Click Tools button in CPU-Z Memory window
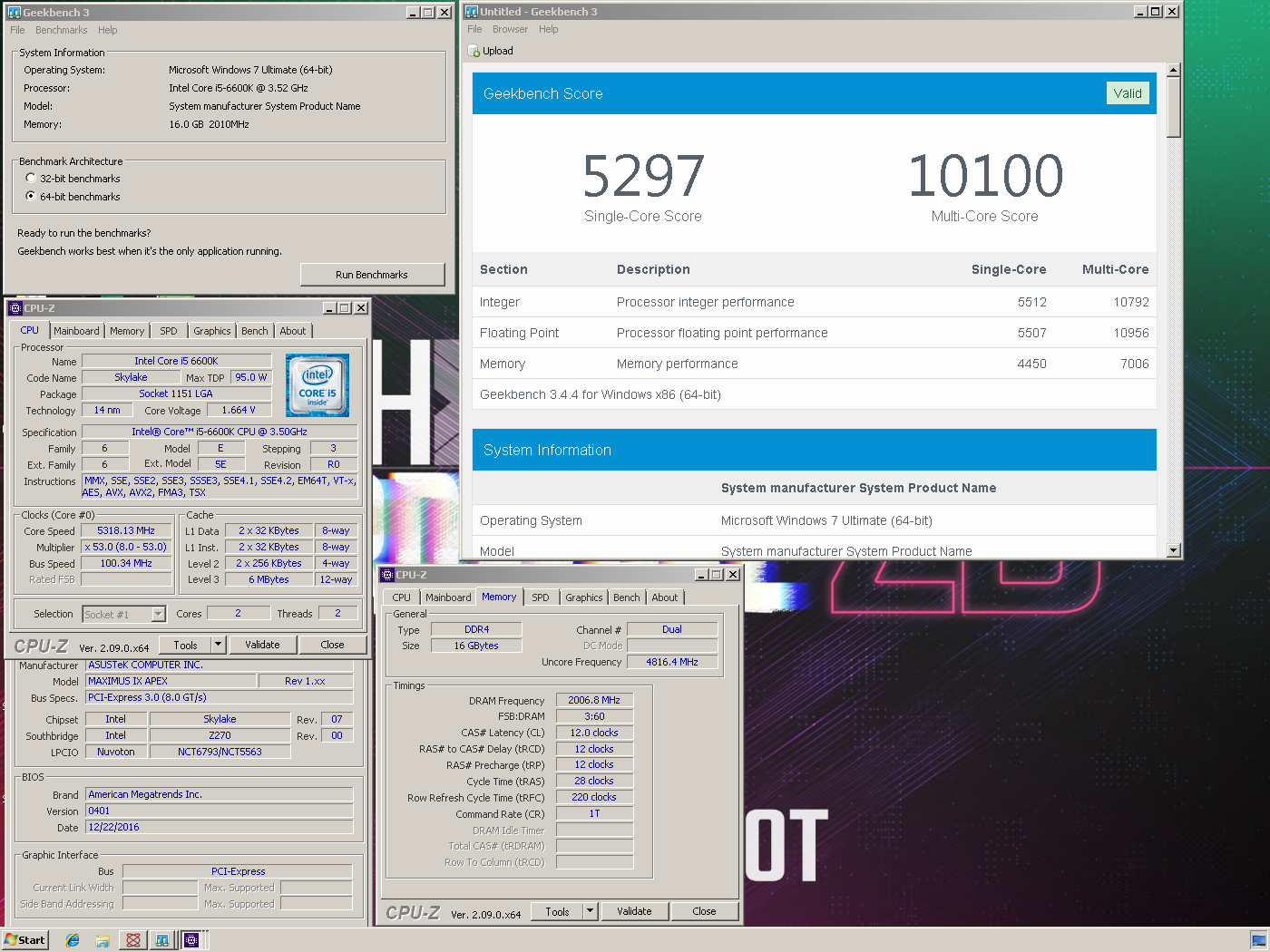Image resolution: width=1270 pixels, height=952 pixels. click(x=558, y=912)
